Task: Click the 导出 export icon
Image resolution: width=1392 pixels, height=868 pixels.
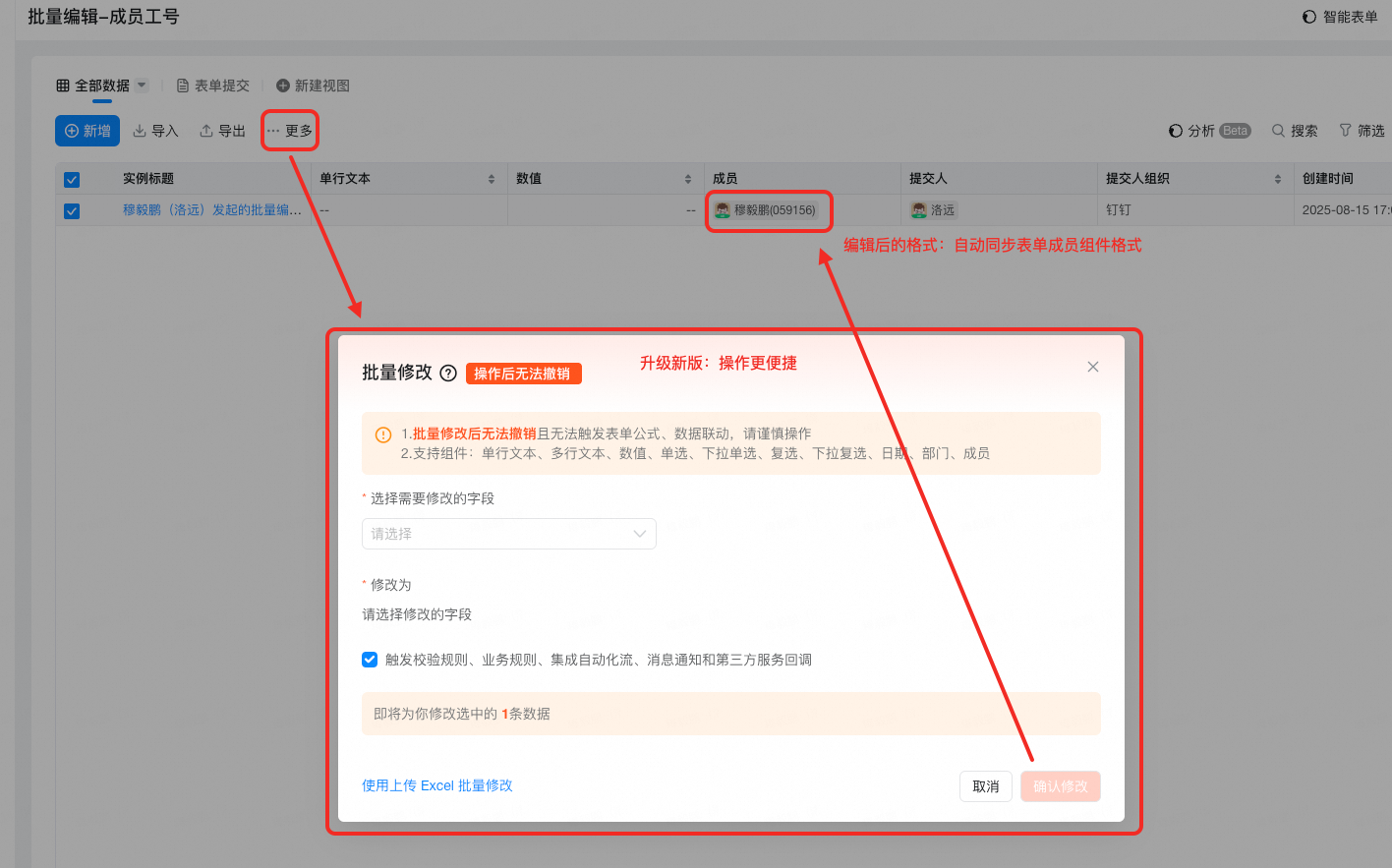Action: (206, 131)
